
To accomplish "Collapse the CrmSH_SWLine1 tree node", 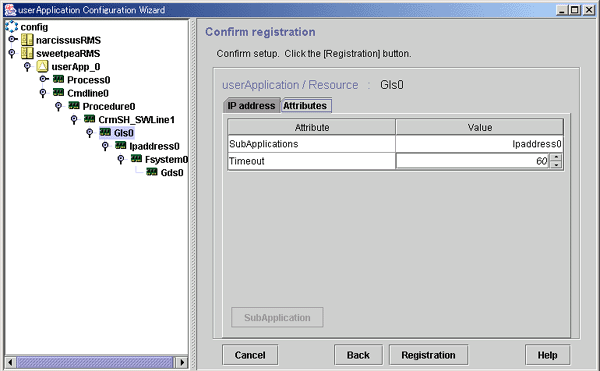I will click(74, 120).
